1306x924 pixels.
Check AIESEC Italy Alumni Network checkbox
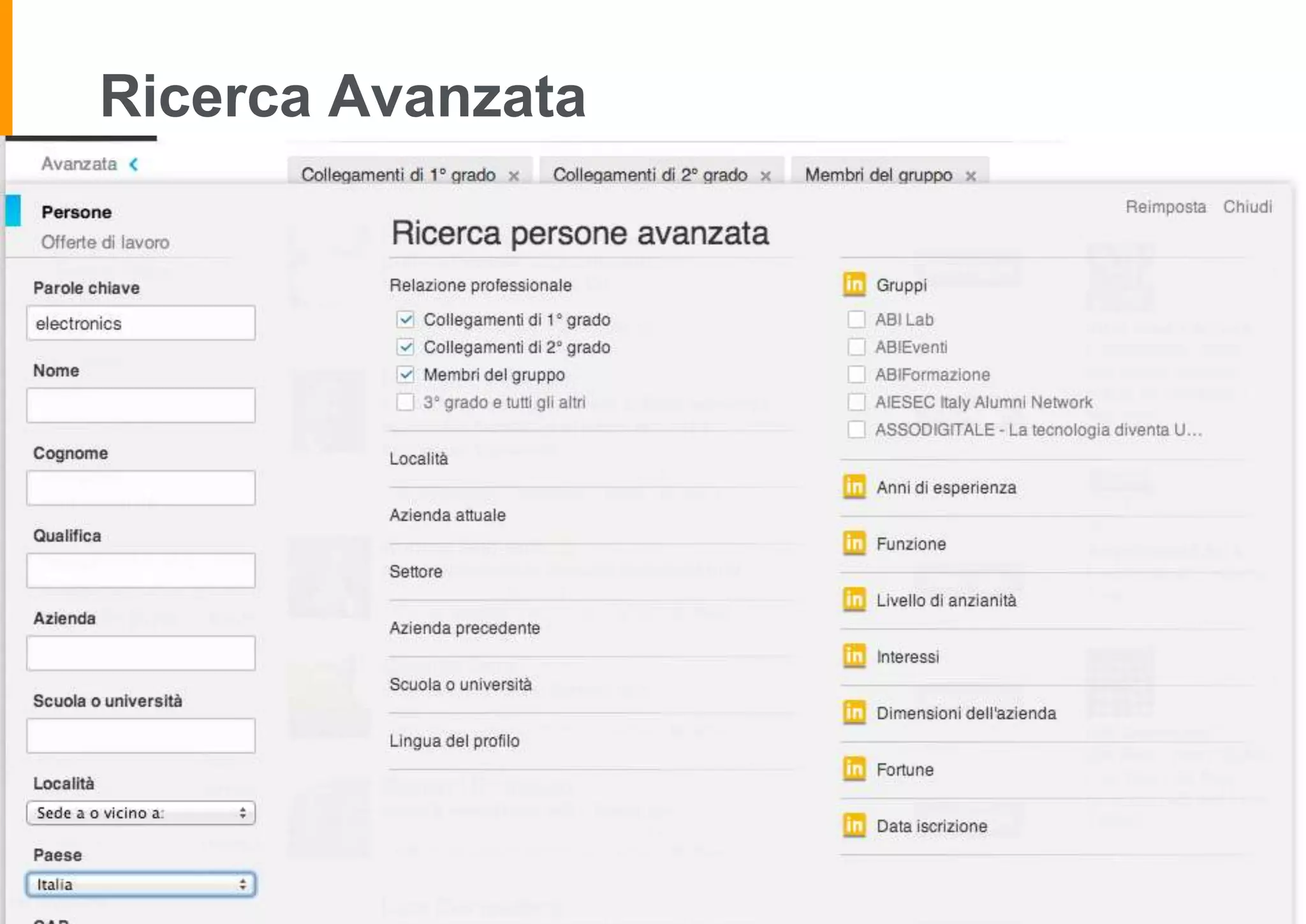856,402
